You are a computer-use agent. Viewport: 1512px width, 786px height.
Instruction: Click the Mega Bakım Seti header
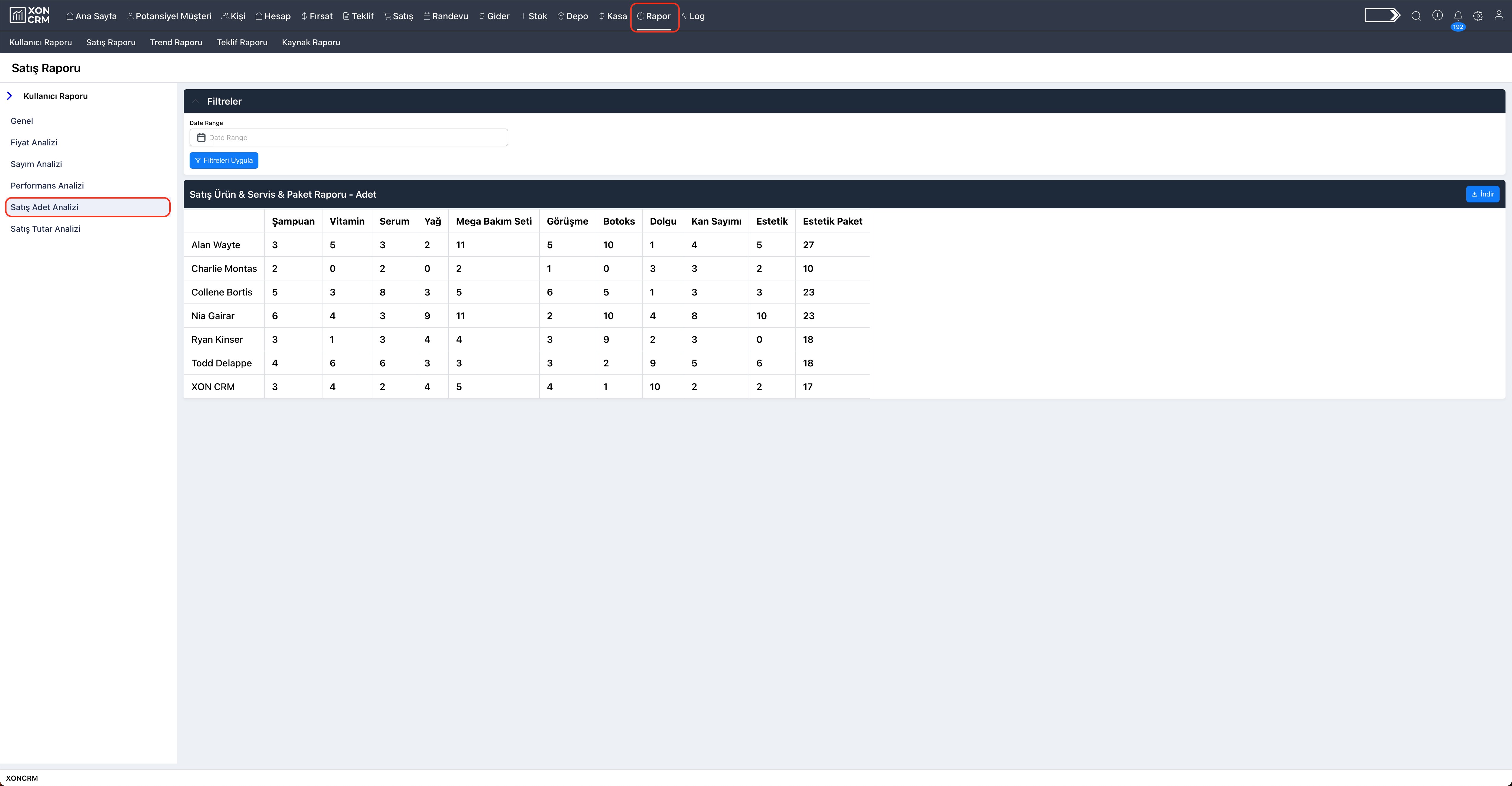[494, 221]
